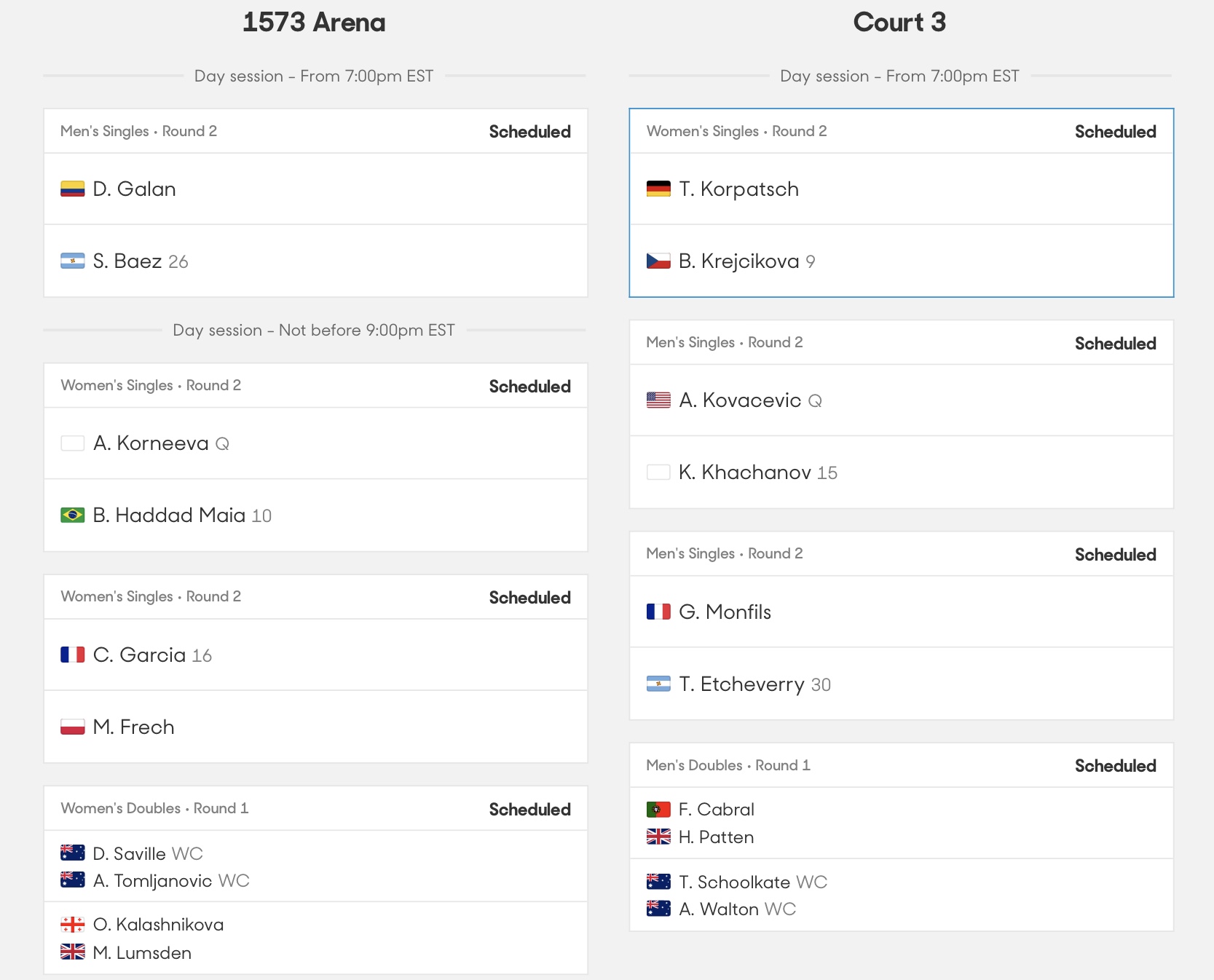
Task: Select the highlighted Korpatsch vs Krejcikova match card
Action: pos(902,203)
